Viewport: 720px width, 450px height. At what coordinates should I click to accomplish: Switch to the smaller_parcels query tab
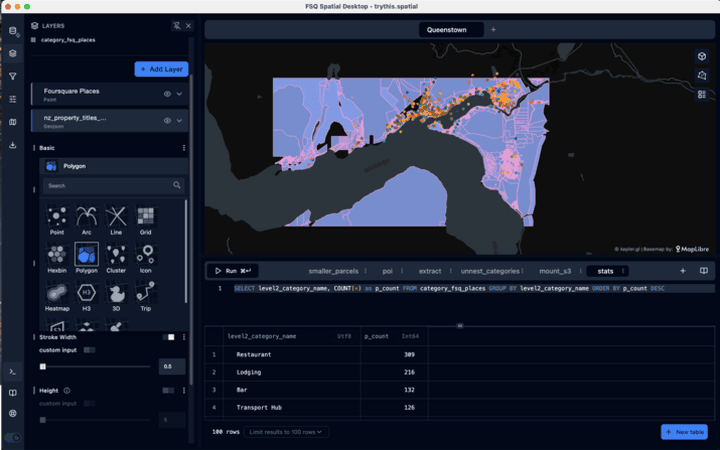pyautogui.click(x=333, y=271)
